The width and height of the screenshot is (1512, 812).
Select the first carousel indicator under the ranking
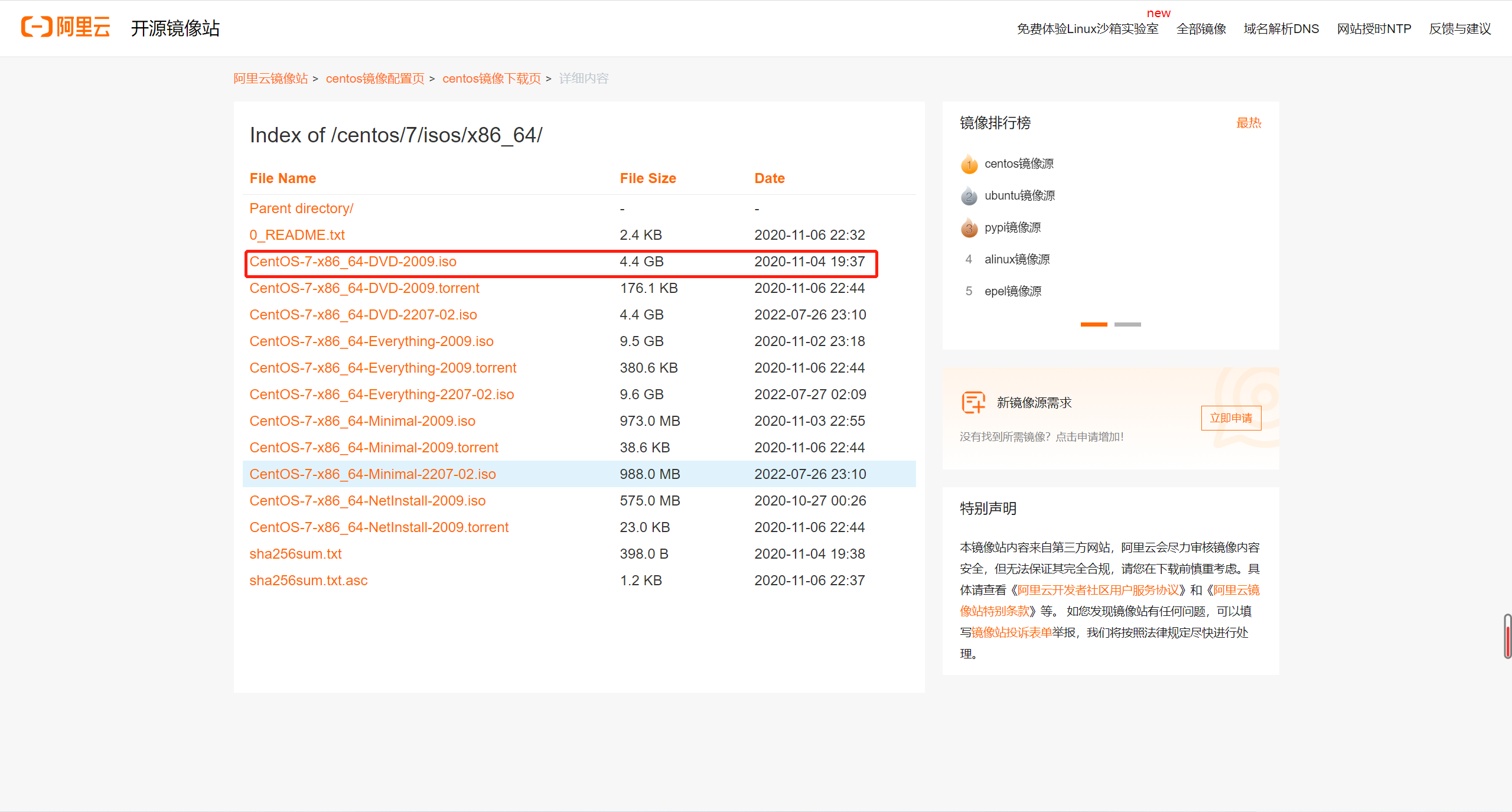point(1093,324)
